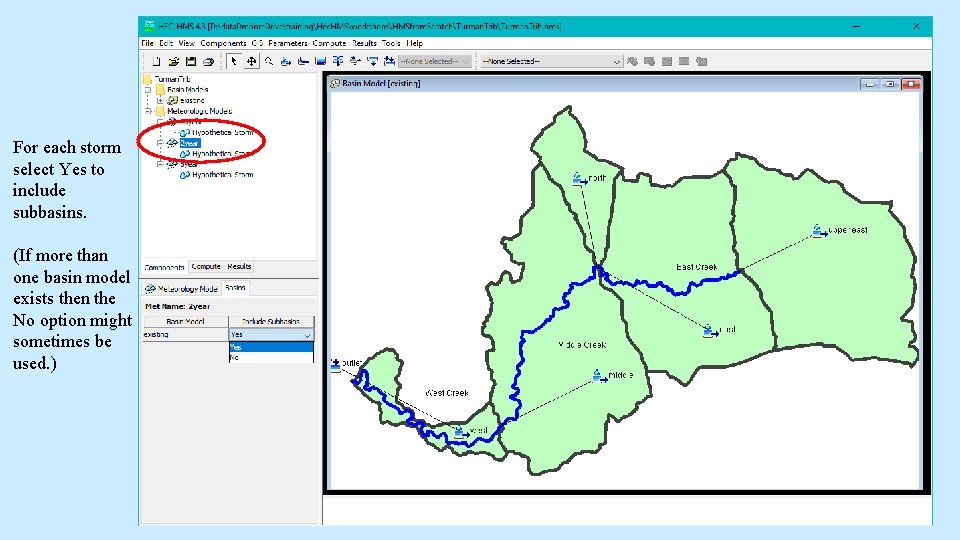Image resolution: width=960 pixels, height=540 pixels.
Task: Select the last Hypothetical Storm tree item
Action: point(222,174)
